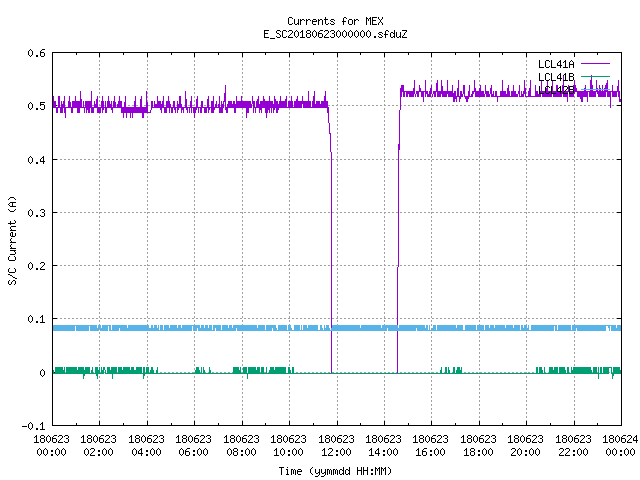Click the chart title 'Currents for MEX'

pyautogui.click(x=335, y=21)
